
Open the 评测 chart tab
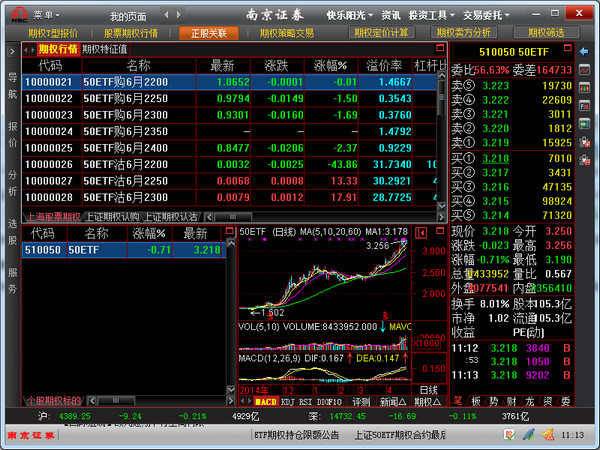click(x=361, y=401)
